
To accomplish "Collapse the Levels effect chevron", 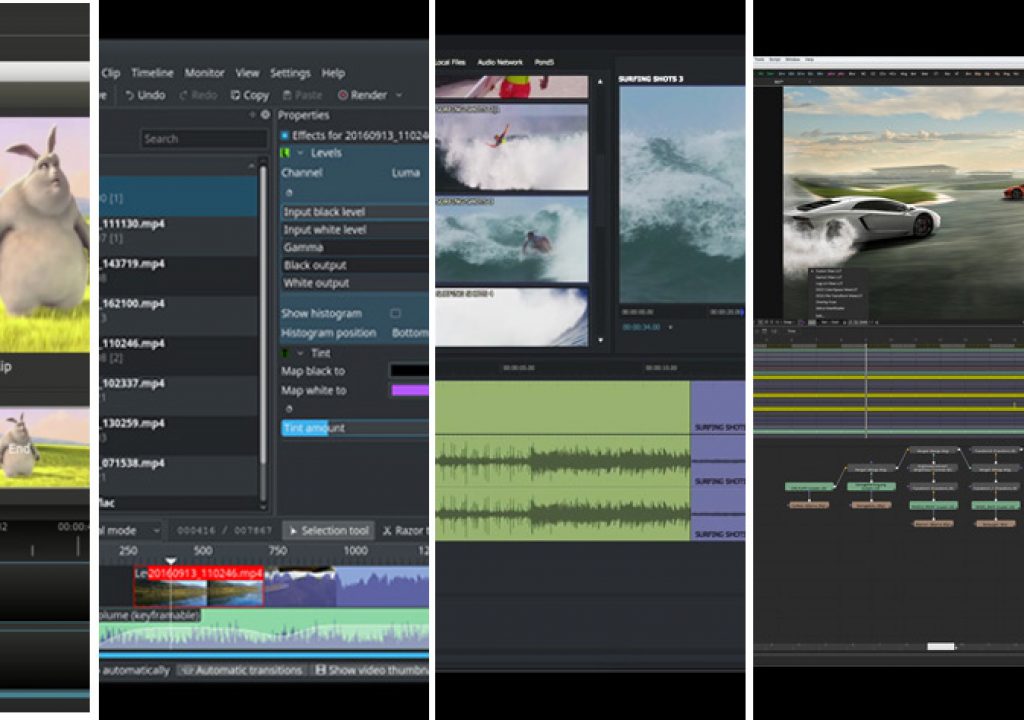I will click(300, 153).
